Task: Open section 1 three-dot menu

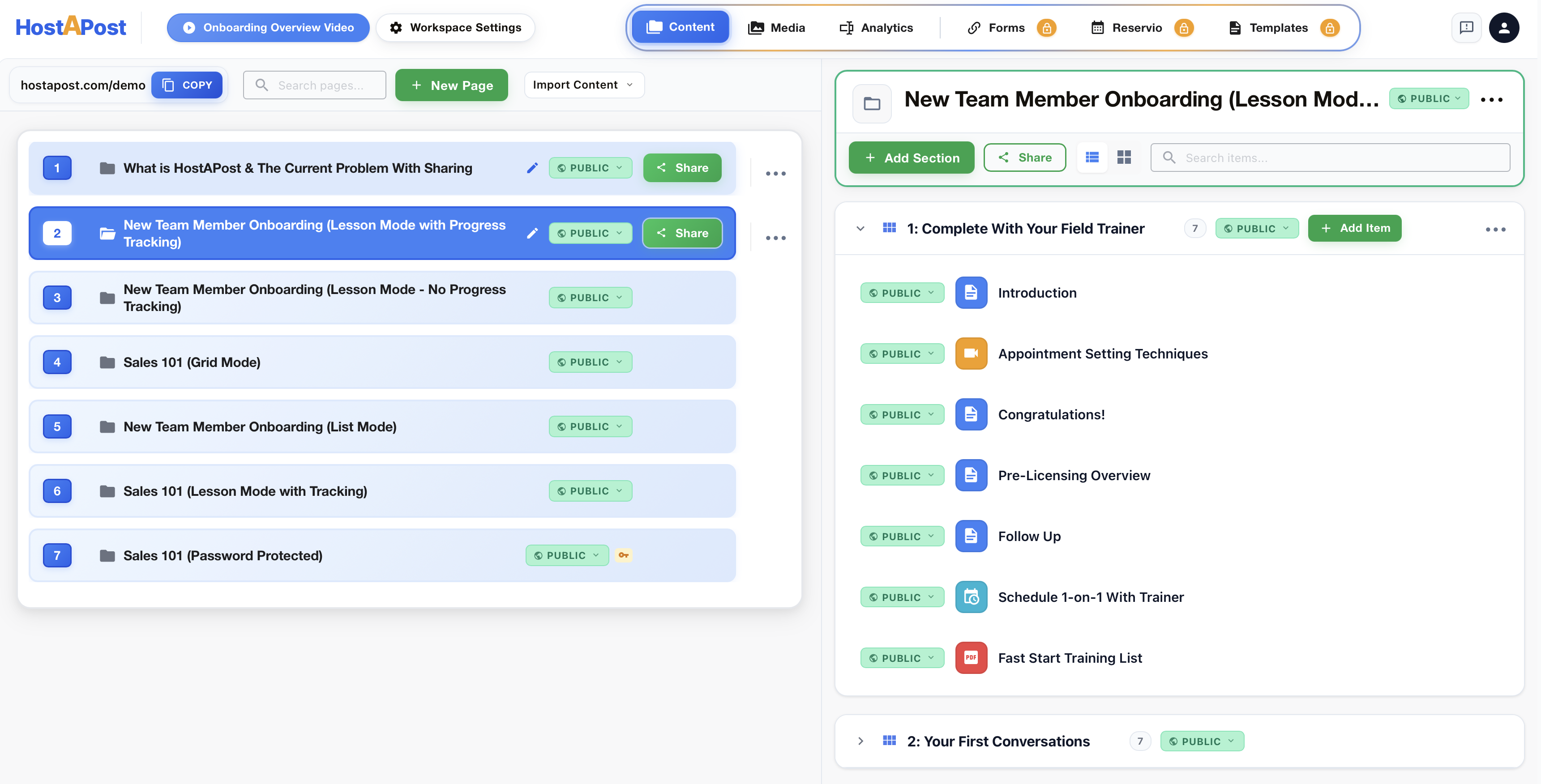Action: (x=1495, y=230)
